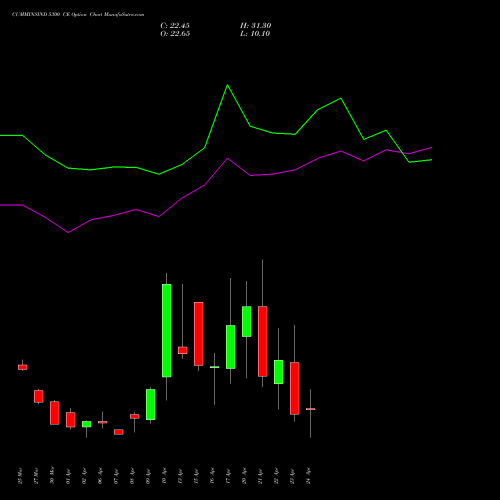The height and width of the screenshot is (500, 500).
Task: Click the 07 Apr date axis label
Action: point(116,476)
